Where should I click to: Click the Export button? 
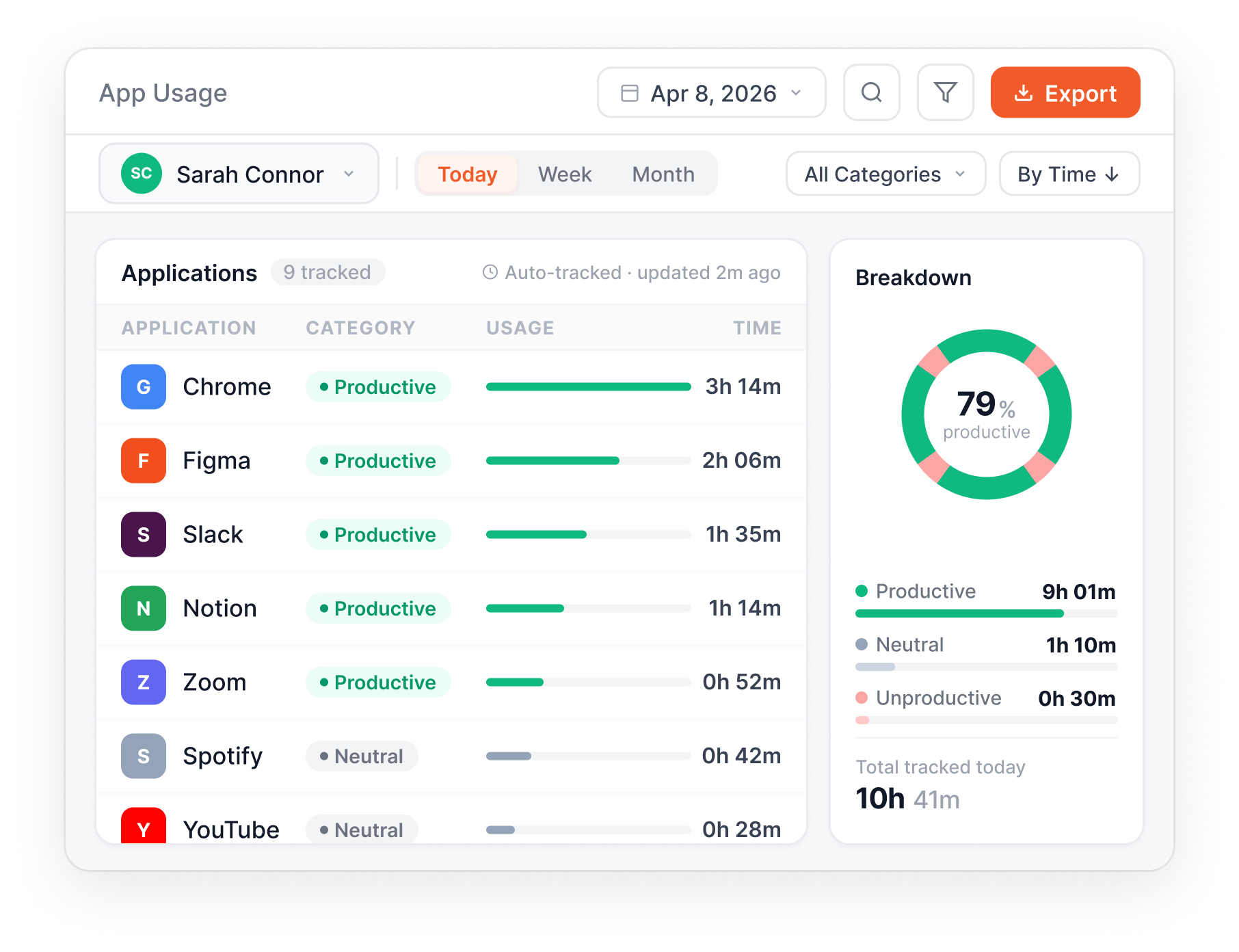1065,92
